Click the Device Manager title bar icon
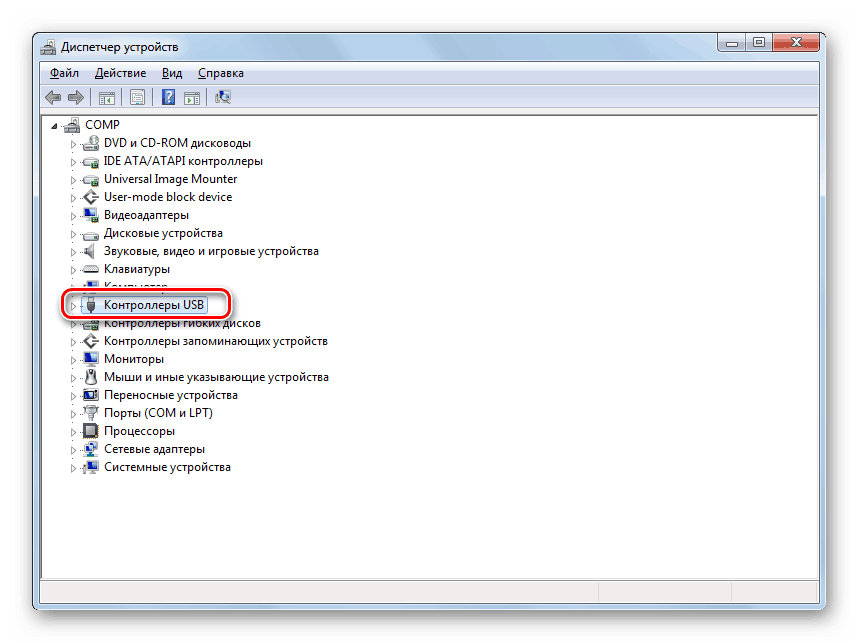The width and height of the screenshot is (859, 643). tap(48, 47)
